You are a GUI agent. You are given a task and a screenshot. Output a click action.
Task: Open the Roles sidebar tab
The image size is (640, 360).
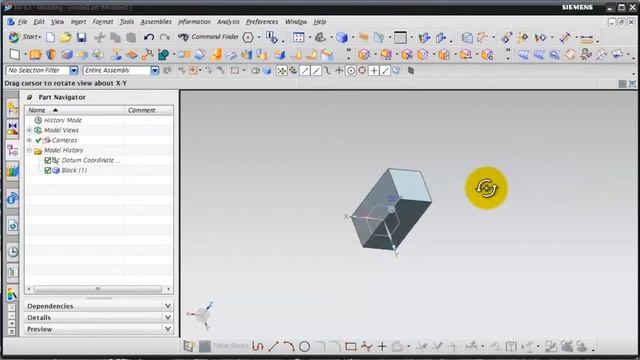(x=13, y=294)
